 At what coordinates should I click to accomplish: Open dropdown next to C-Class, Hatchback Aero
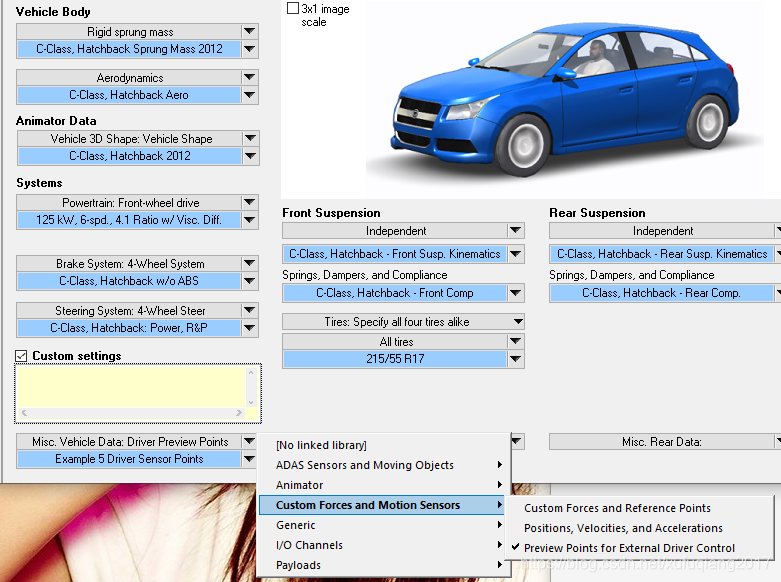[x=250, y=95]
